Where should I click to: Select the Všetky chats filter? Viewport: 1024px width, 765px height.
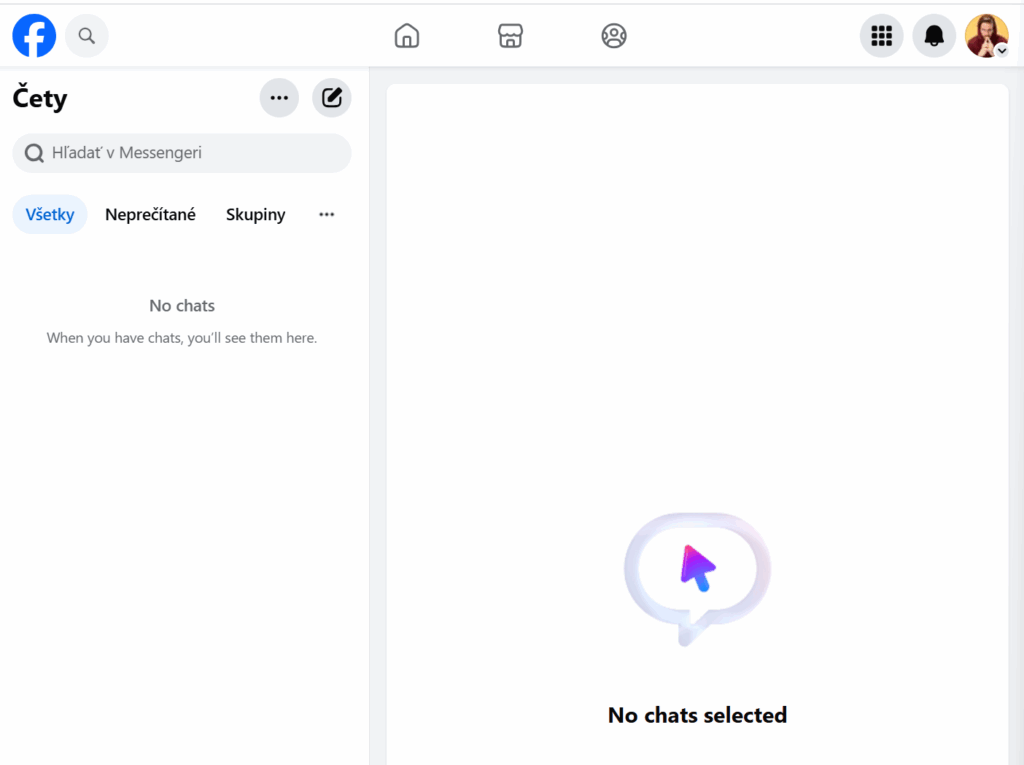coord(49,214)
